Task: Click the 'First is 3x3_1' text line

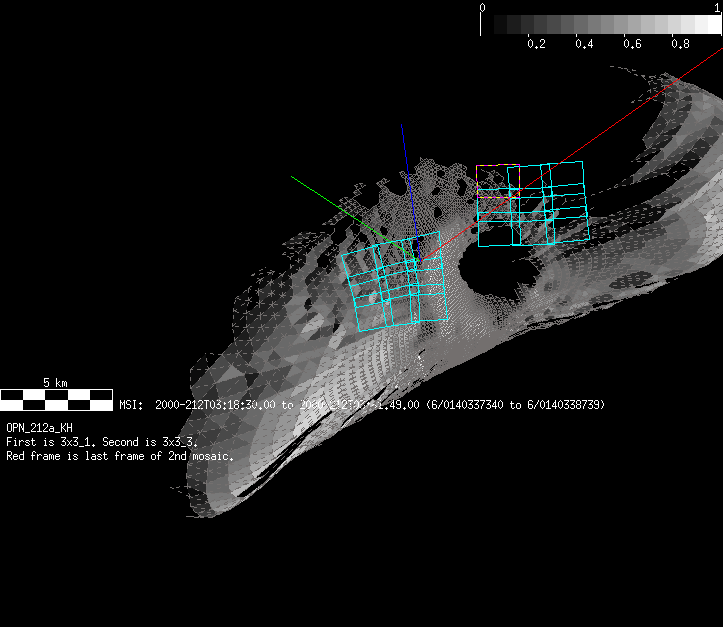Action: [102, 442]
